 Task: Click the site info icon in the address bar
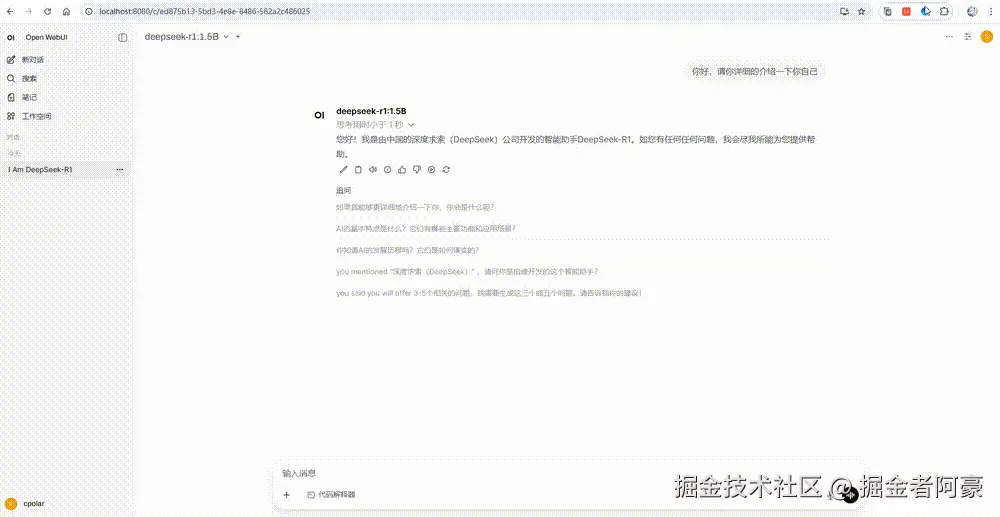pyautogui.click(x=89, y=11)
